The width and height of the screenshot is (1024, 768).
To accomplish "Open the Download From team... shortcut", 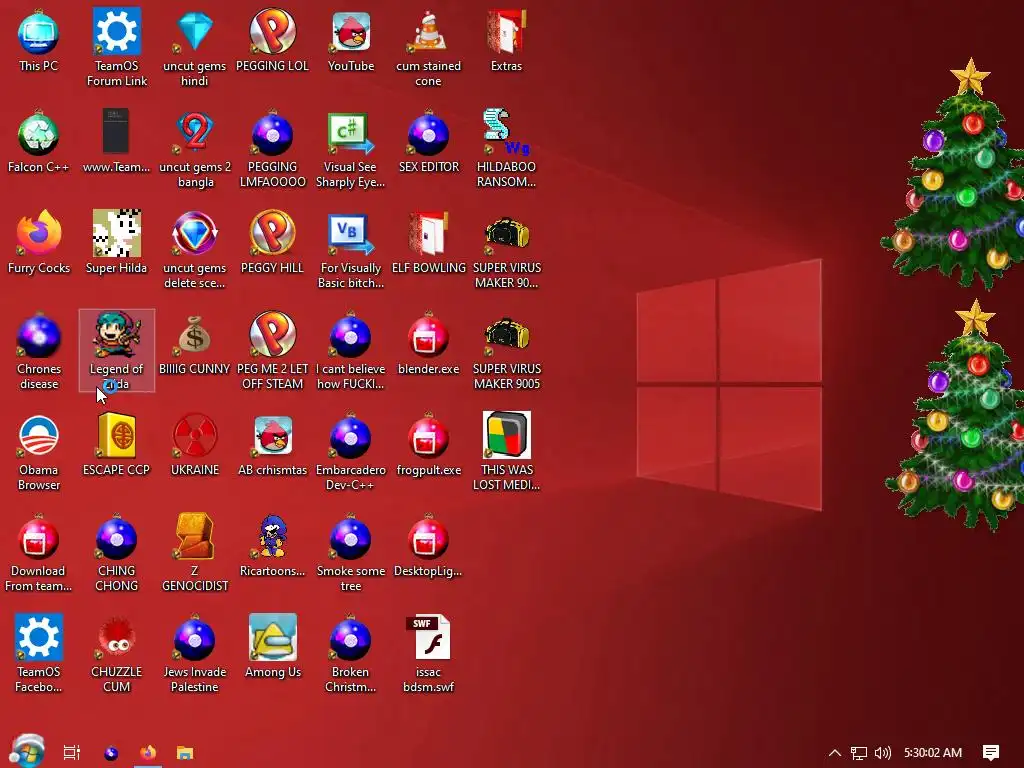I will (x=39, y=553).
